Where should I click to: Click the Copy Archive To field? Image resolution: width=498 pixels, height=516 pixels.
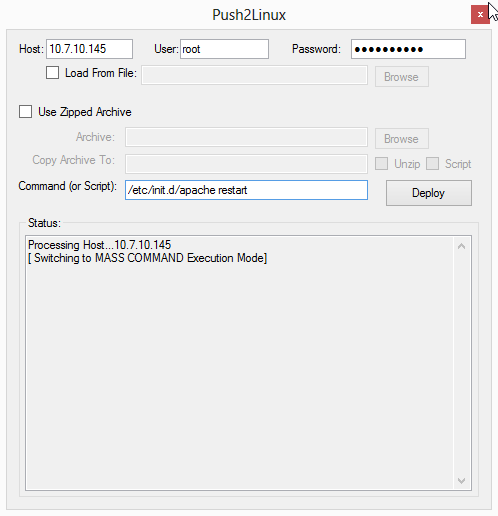246,164
